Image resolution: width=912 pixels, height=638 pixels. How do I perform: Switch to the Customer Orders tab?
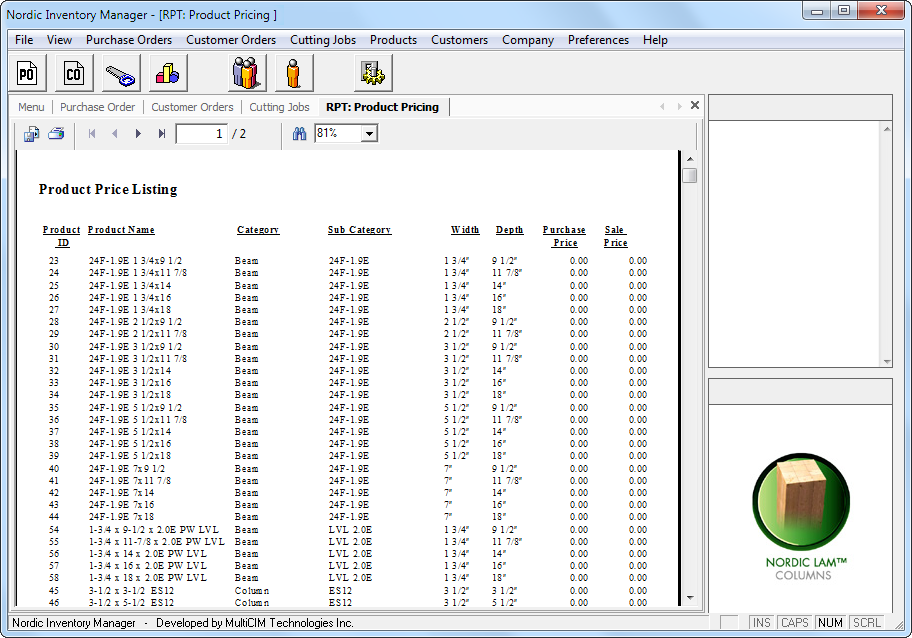pos(192,107)
